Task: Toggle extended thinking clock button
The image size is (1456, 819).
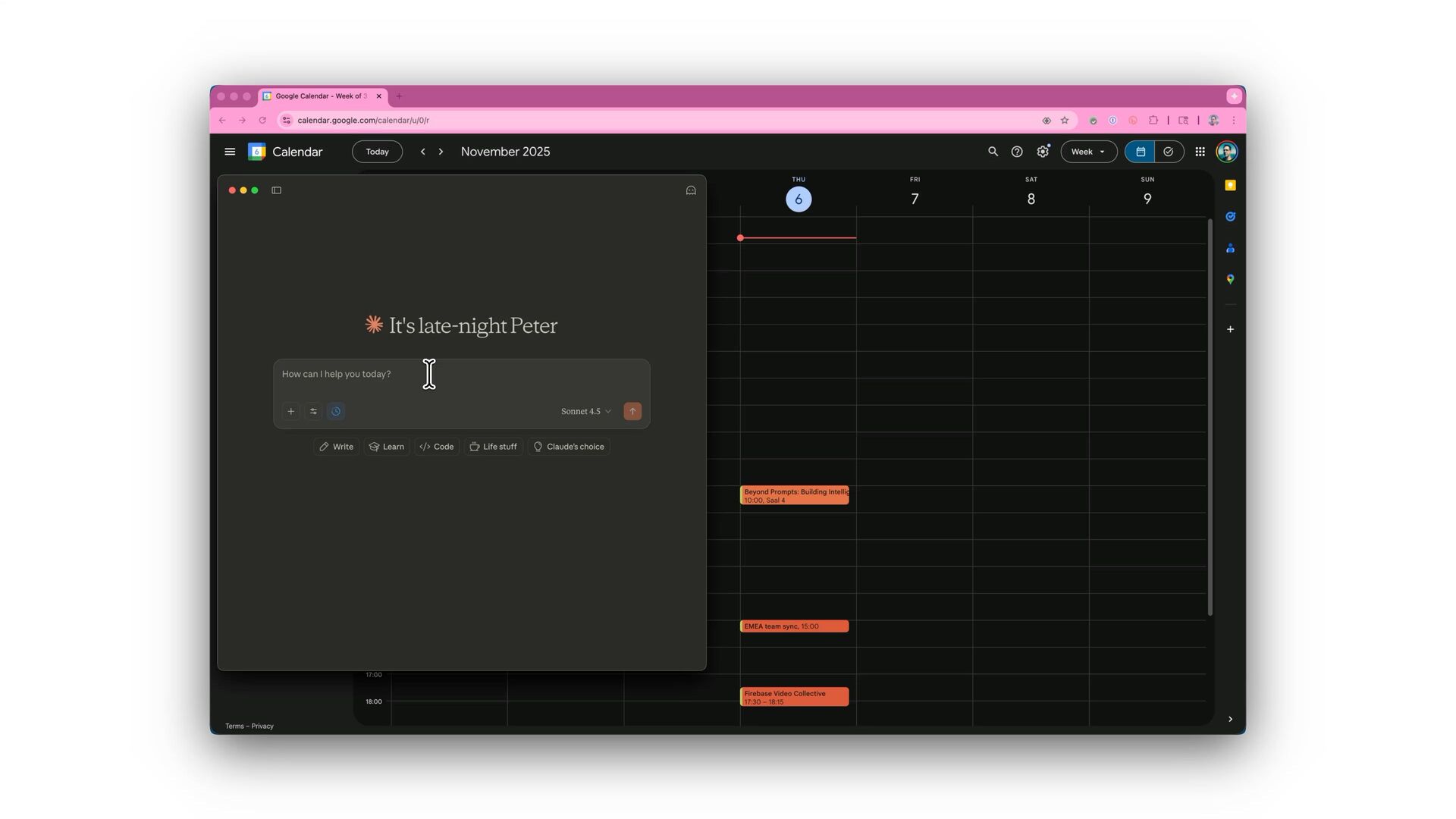Action: click(336, 412)
